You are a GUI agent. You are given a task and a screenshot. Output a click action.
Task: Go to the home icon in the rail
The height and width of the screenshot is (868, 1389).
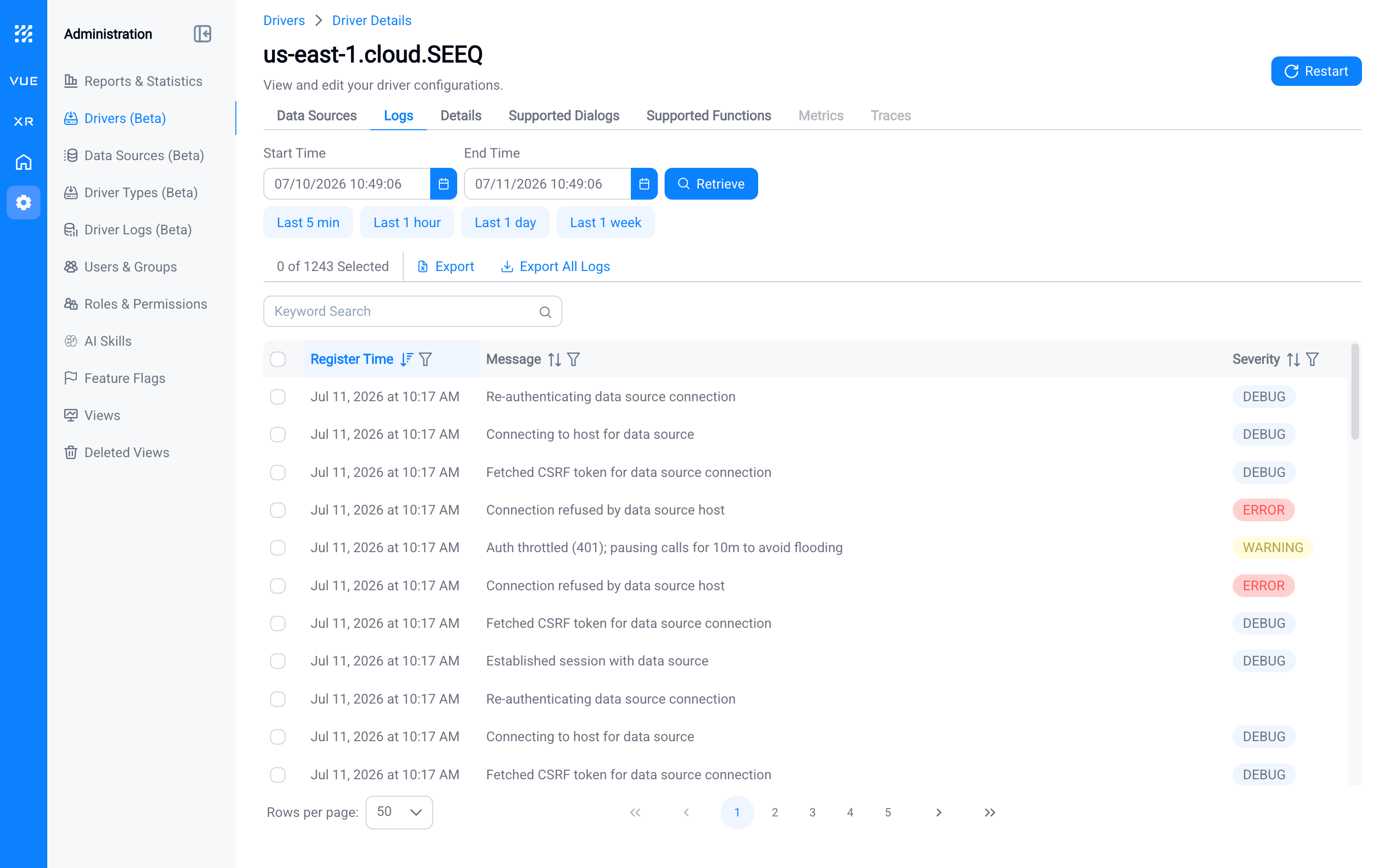pos(24,163)
